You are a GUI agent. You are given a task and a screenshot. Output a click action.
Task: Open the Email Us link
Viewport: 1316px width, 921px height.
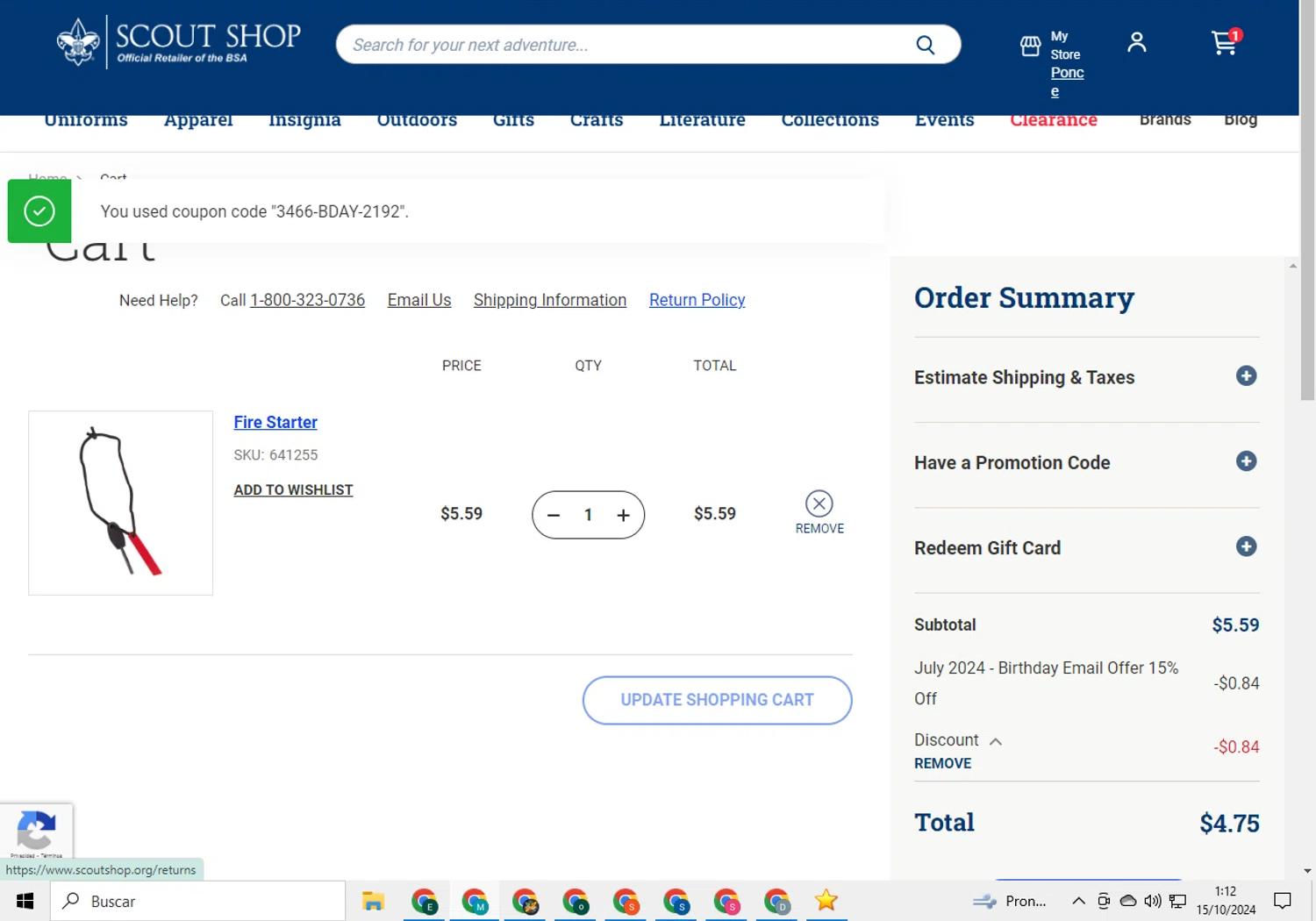(419, 300)
